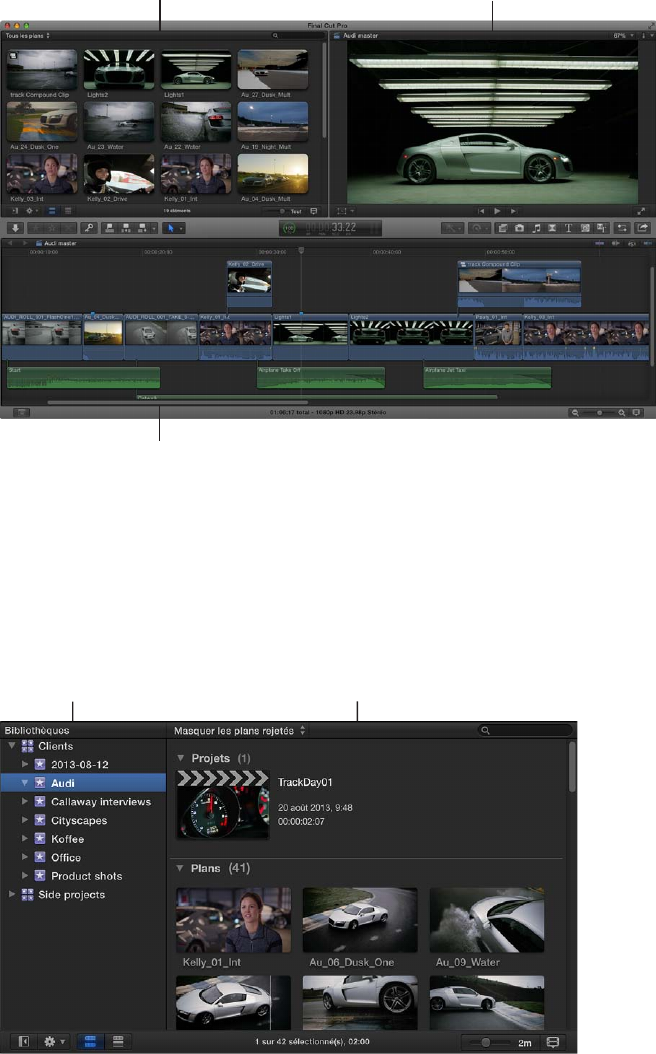Click the top browser search field
The image size is (656, 1054).
pyautogui.click(x=296, y=36)
